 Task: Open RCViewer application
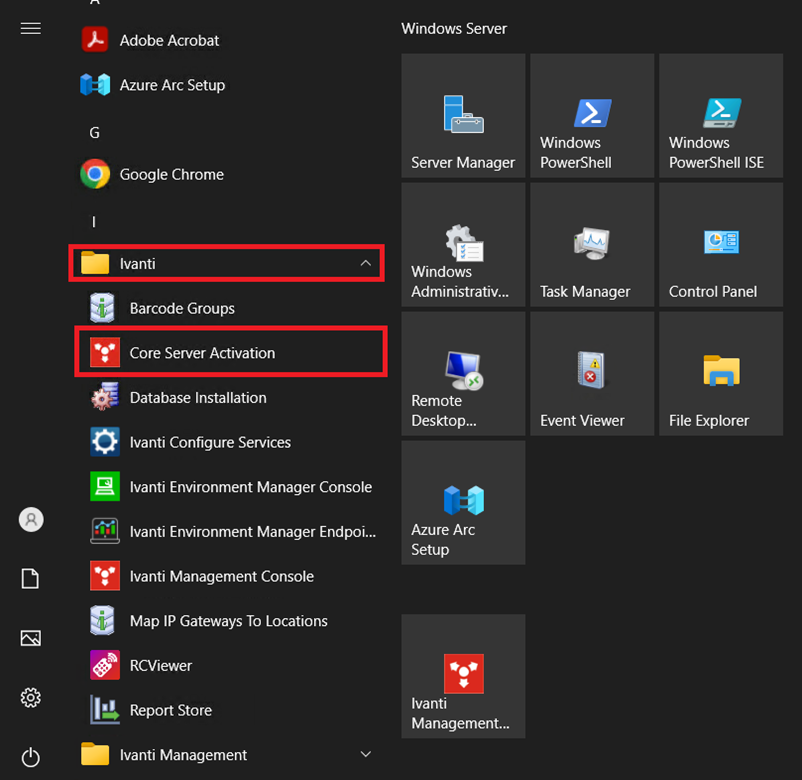(160, 665)
